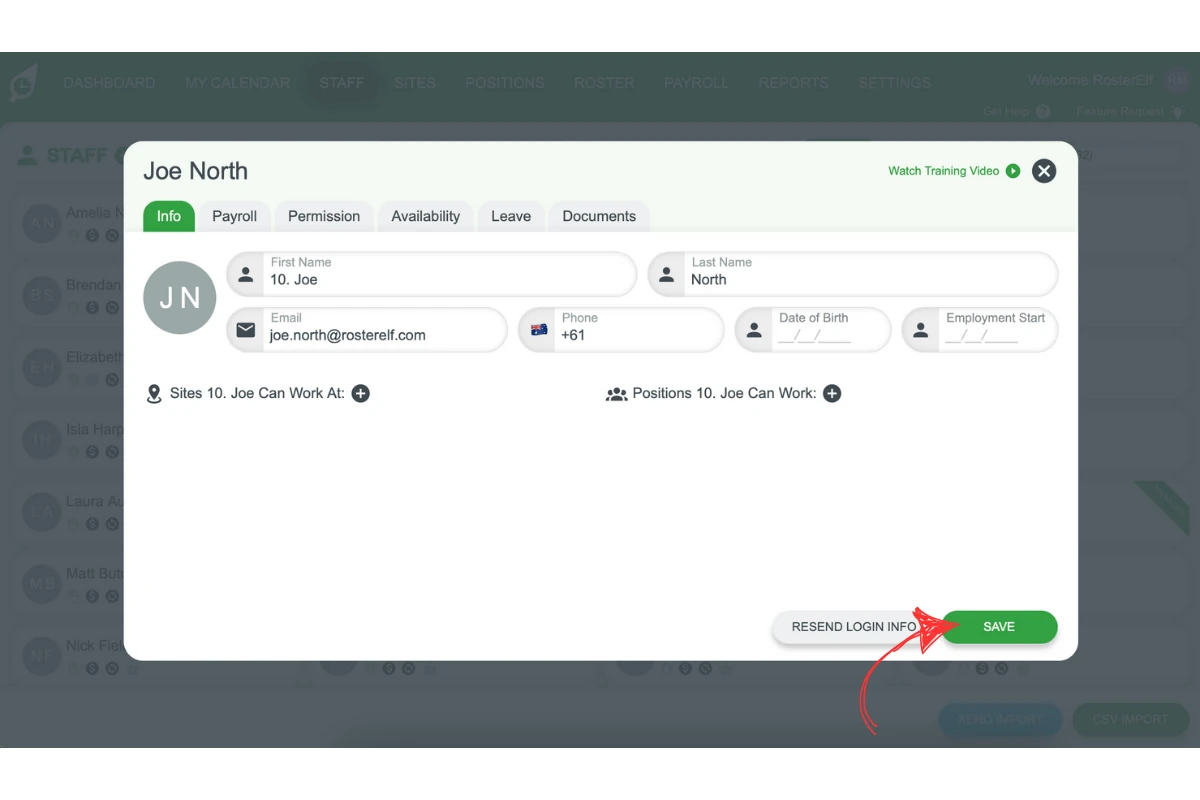The height and width of the screenshot is (800, 1200).
Task: Click the envelope icon in Email field
Action: pyautogui.click(x=246, y=329)
